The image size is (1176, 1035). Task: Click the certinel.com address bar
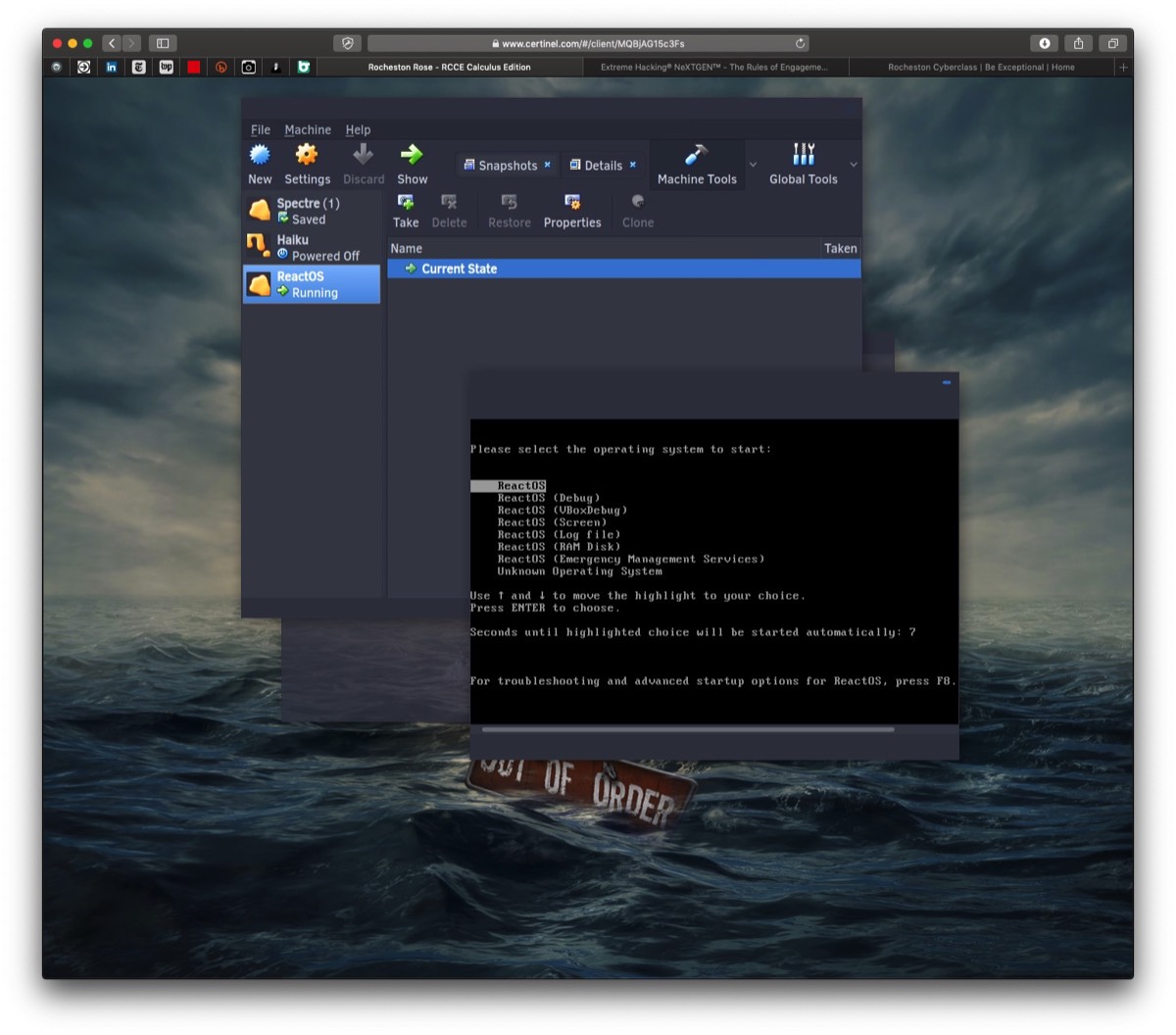(x=588, y=43)
